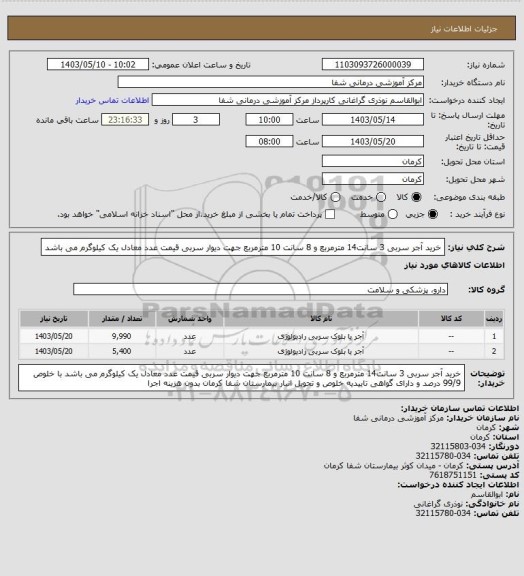
Task: Click the اطلاعات کالاهای مورد نیاز section heading
Action: 455,265
